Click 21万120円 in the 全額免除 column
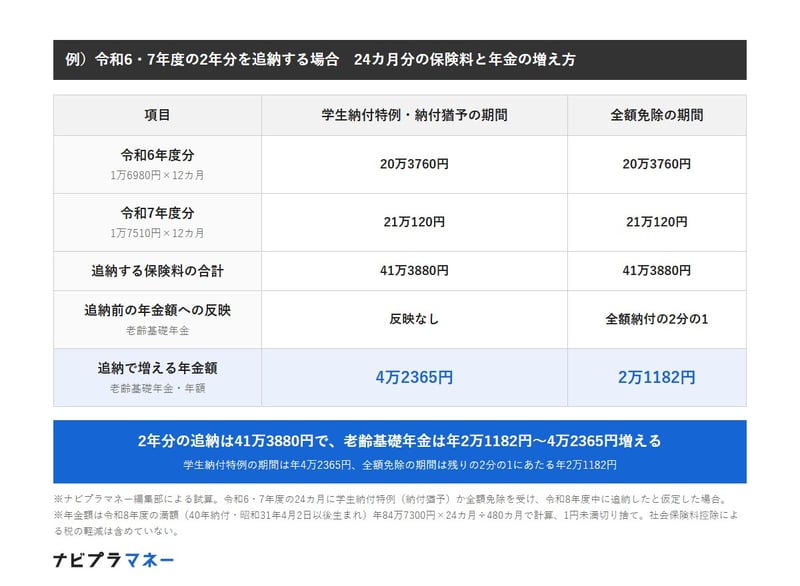This screenshot has height=586, width=800. 657,222
